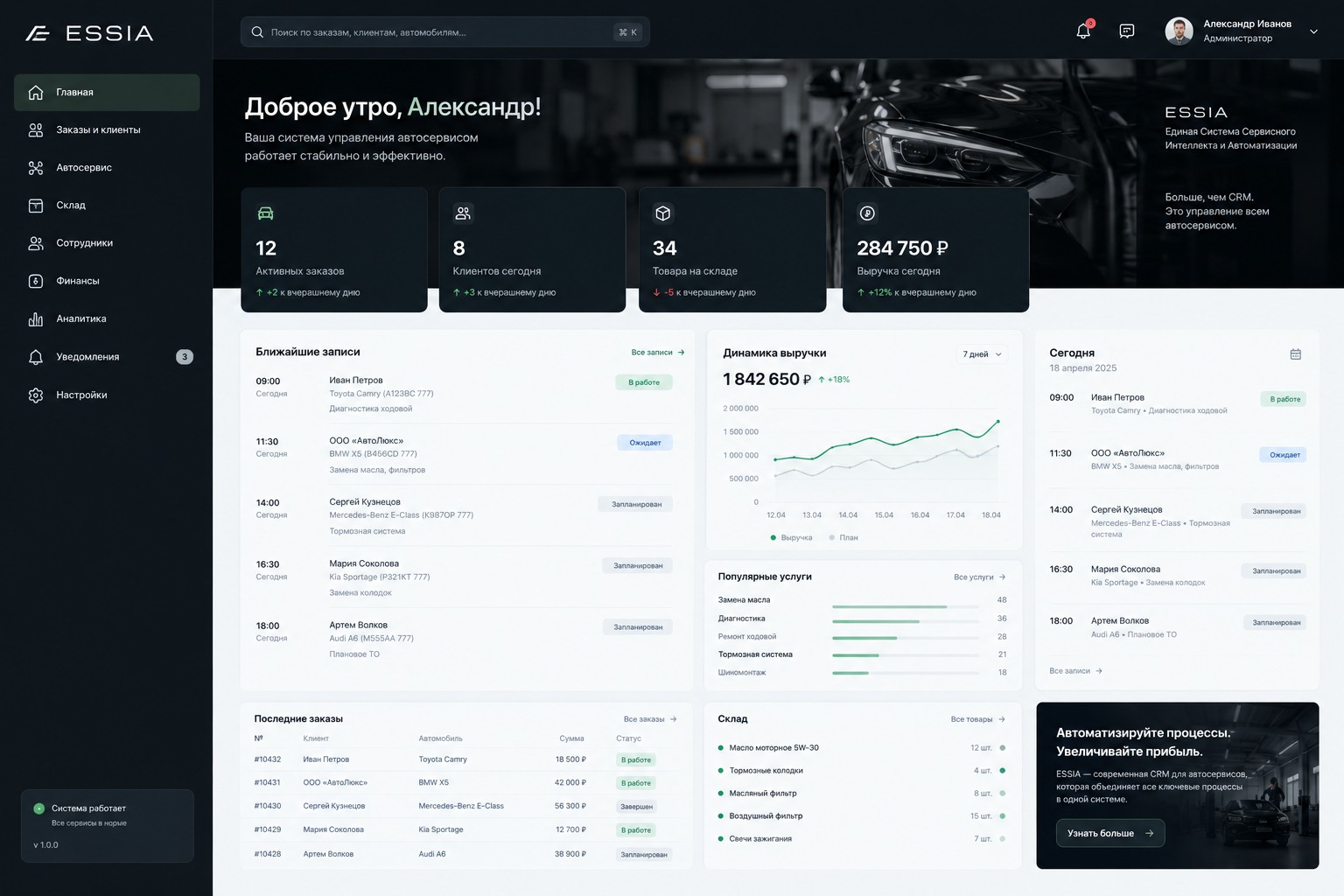This screenshot has width=1344, height=896.
Task: Click the Узнать больше button
Action: (1109, 833)
